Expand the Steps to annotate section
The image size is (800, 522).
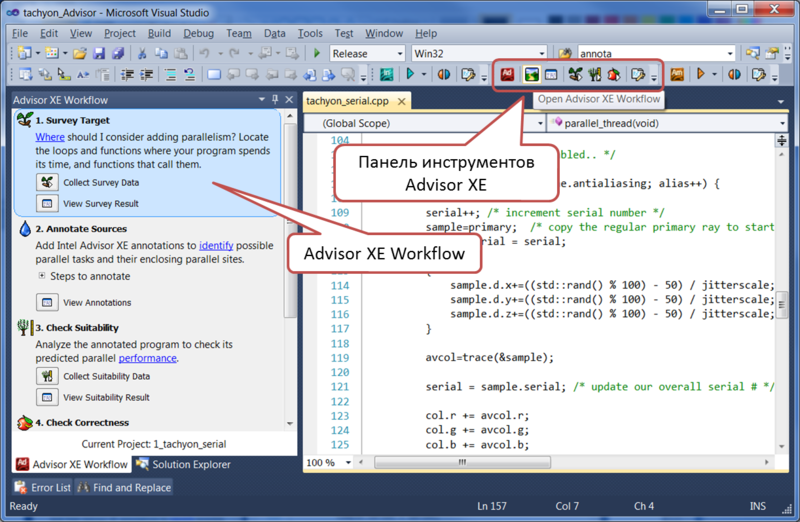click(42, 276)
